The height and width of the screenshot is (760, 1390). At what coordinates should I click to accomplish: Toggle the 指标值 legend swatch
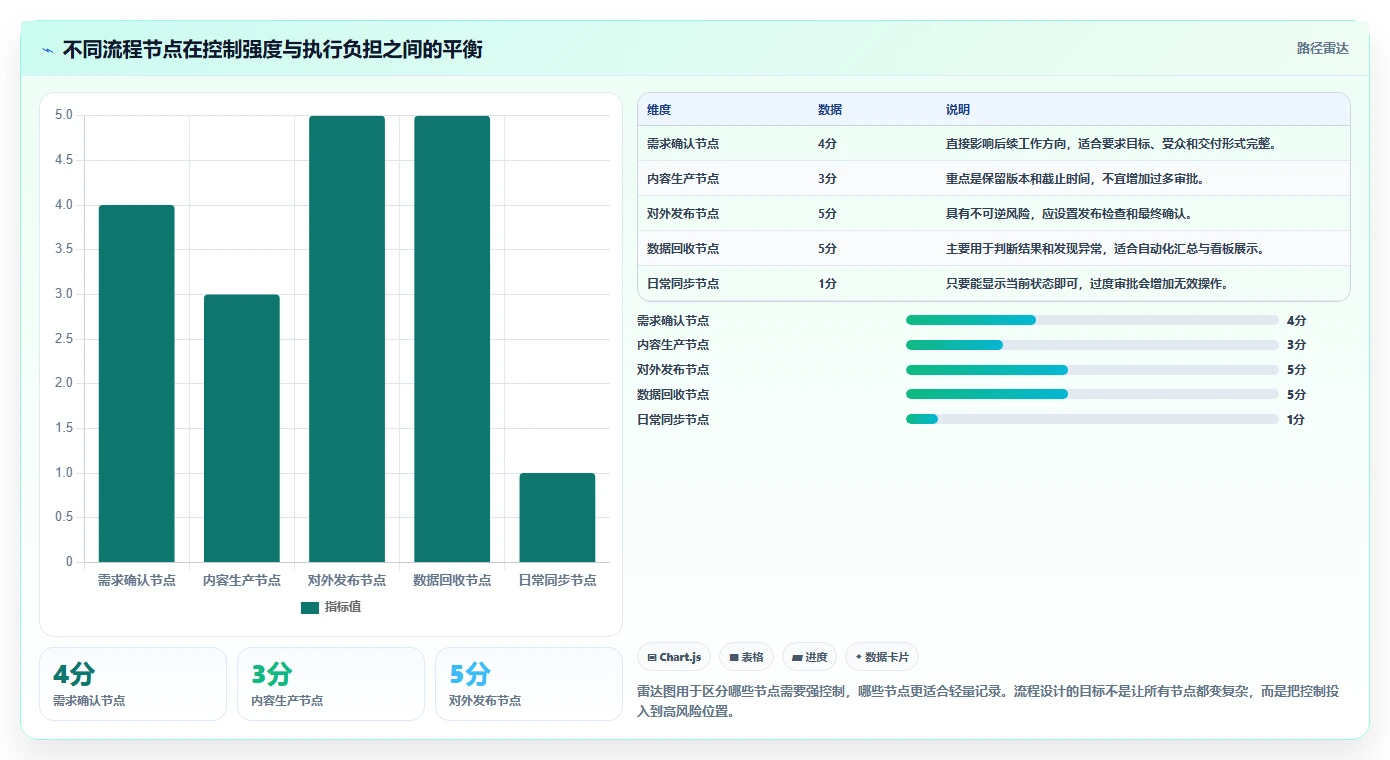coord(310,607)
